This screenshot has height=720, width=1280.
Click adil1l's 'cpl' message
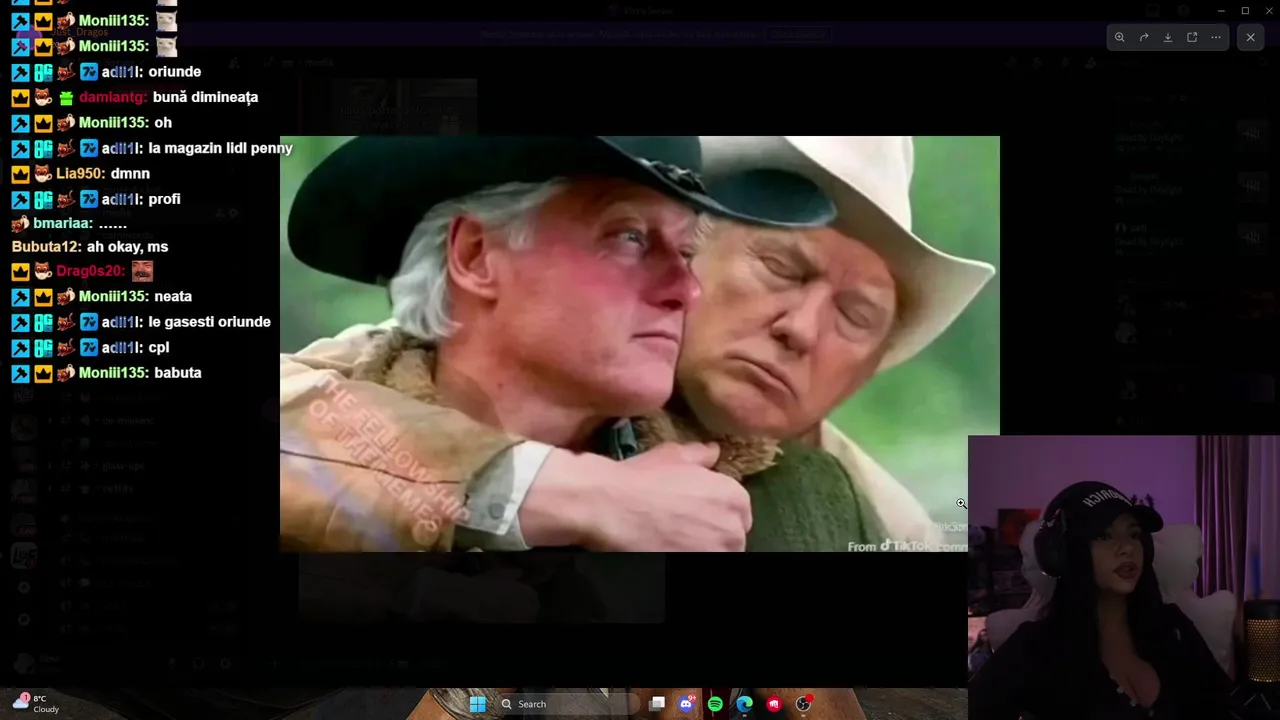[158, 347]
